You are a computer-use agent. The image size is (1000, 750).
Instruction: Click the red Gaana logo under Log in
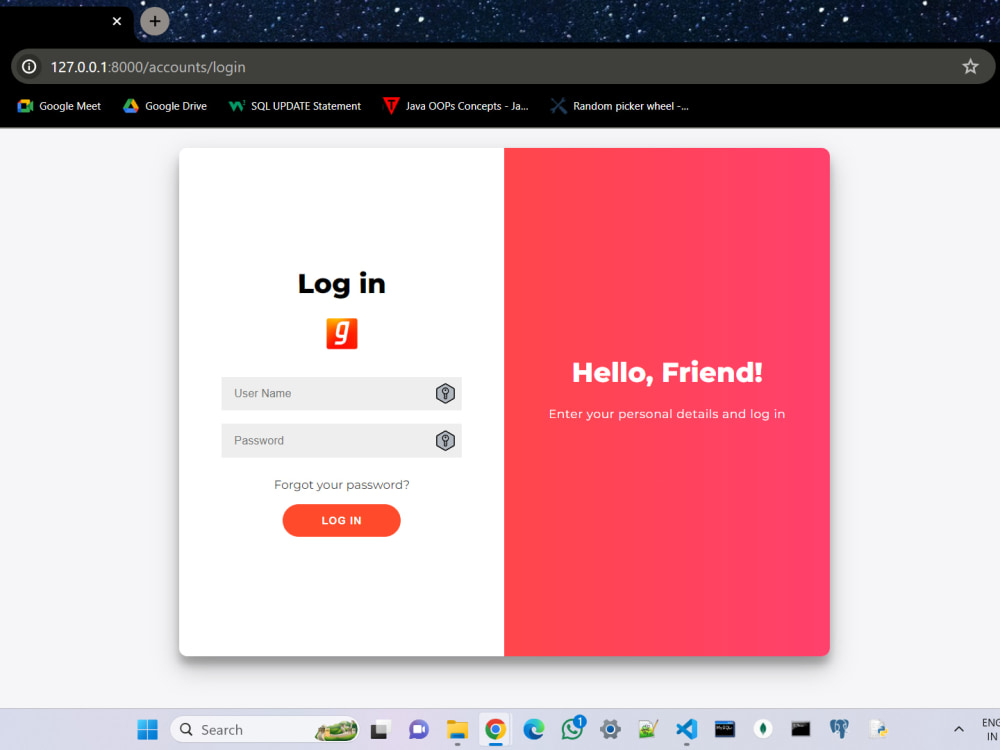[x=342, y=334]
